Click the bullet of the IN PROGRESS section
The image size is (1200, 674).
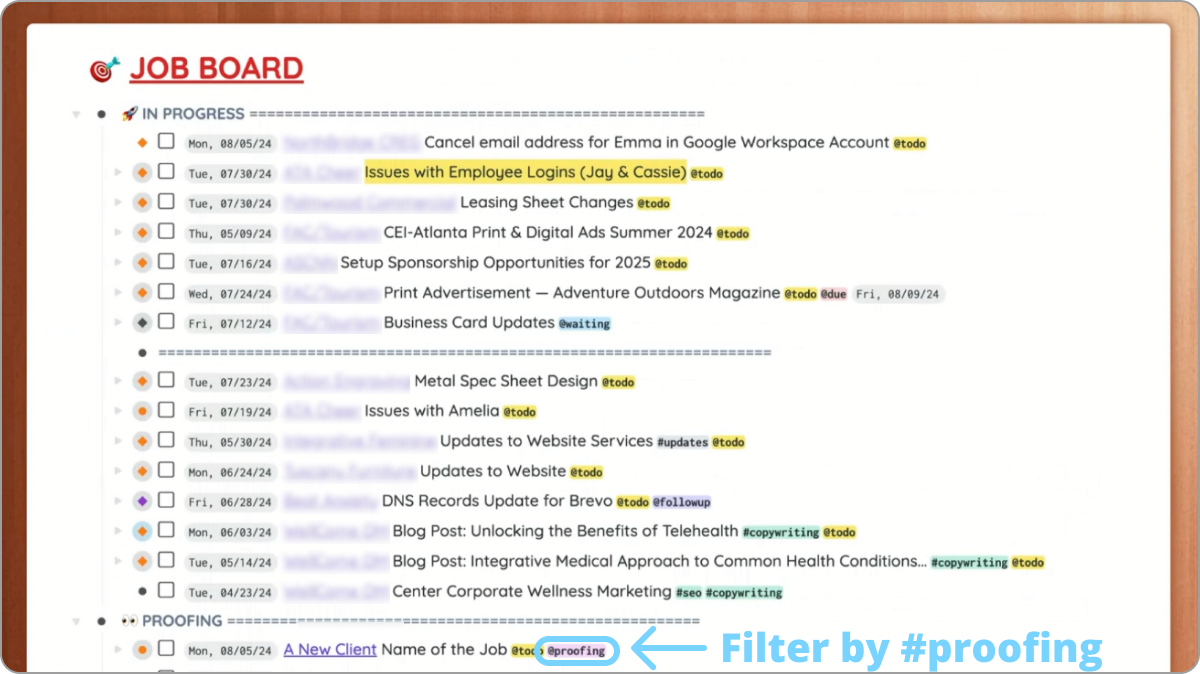pyautogui.click(x=101, y=114)
